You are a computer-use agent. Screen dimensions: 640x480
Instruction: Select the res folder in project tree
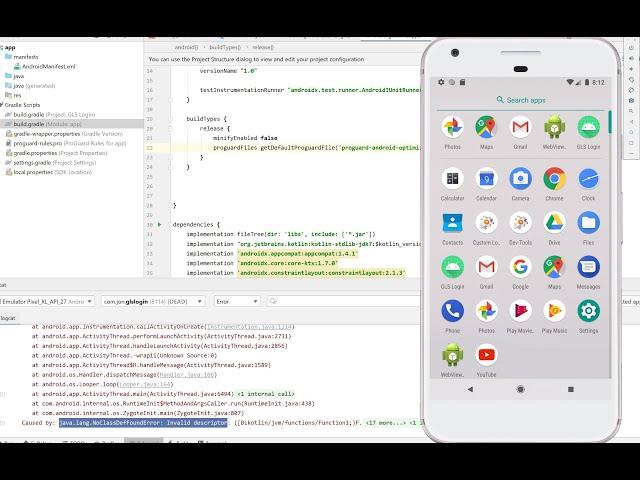[x=13, y=95]
